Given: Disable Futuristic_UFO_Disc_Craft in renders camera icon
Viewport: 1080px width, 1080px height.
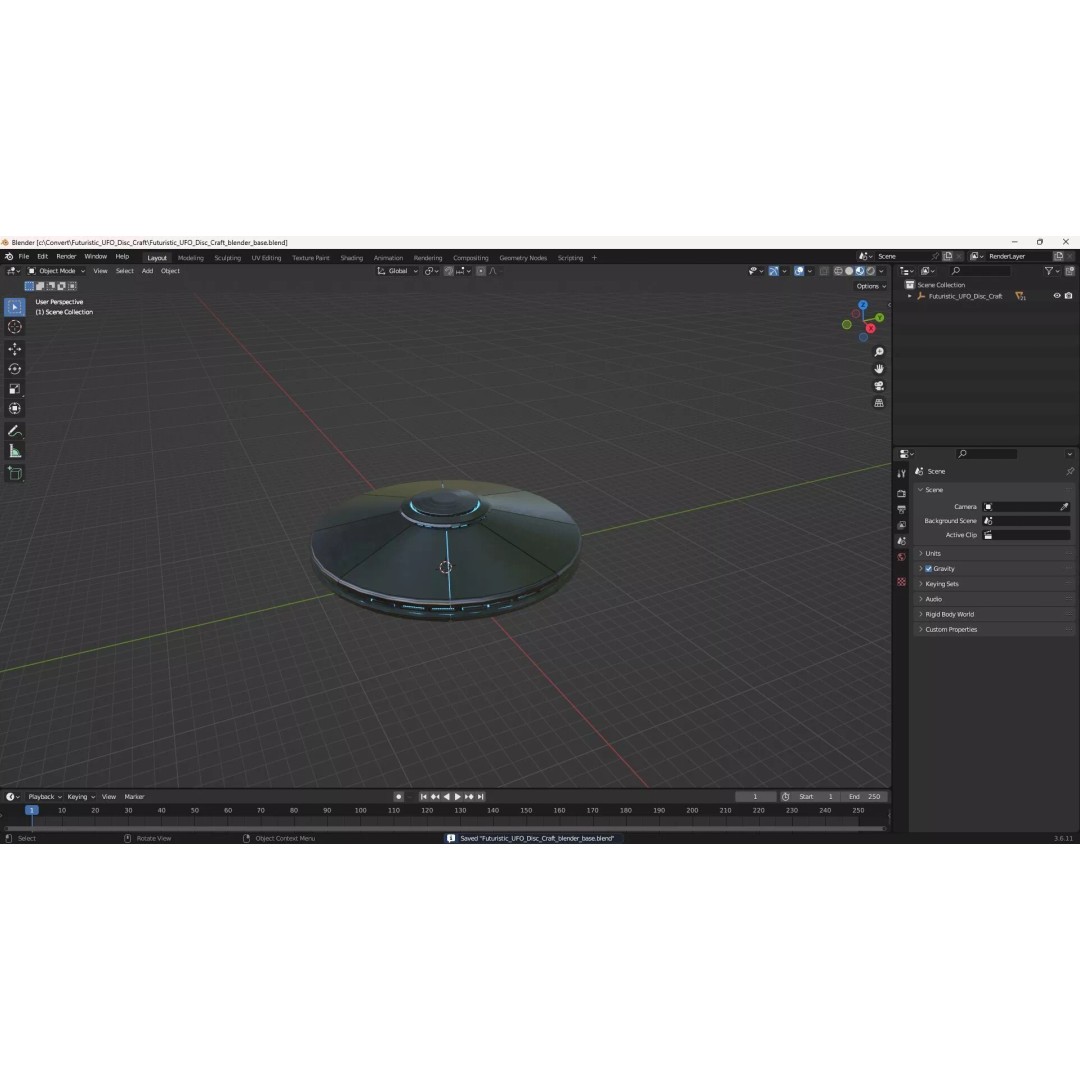Looking at the screenshot, I should tap(1068, 296).
